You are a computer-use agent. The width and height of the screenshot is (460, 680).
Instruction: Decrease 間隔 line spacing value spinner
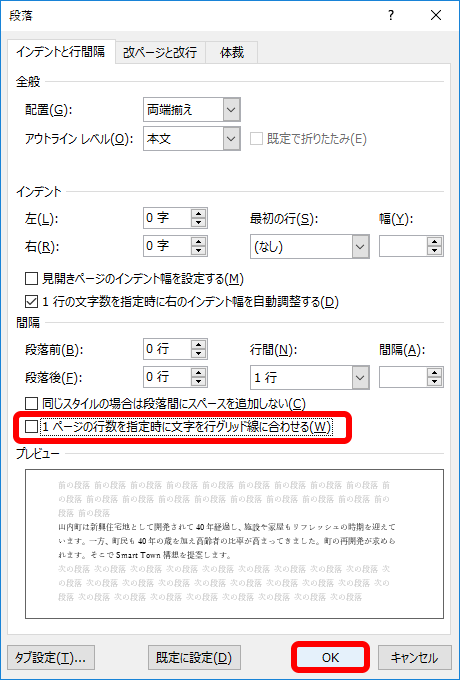pyautogui.click(x=434, y=382)
